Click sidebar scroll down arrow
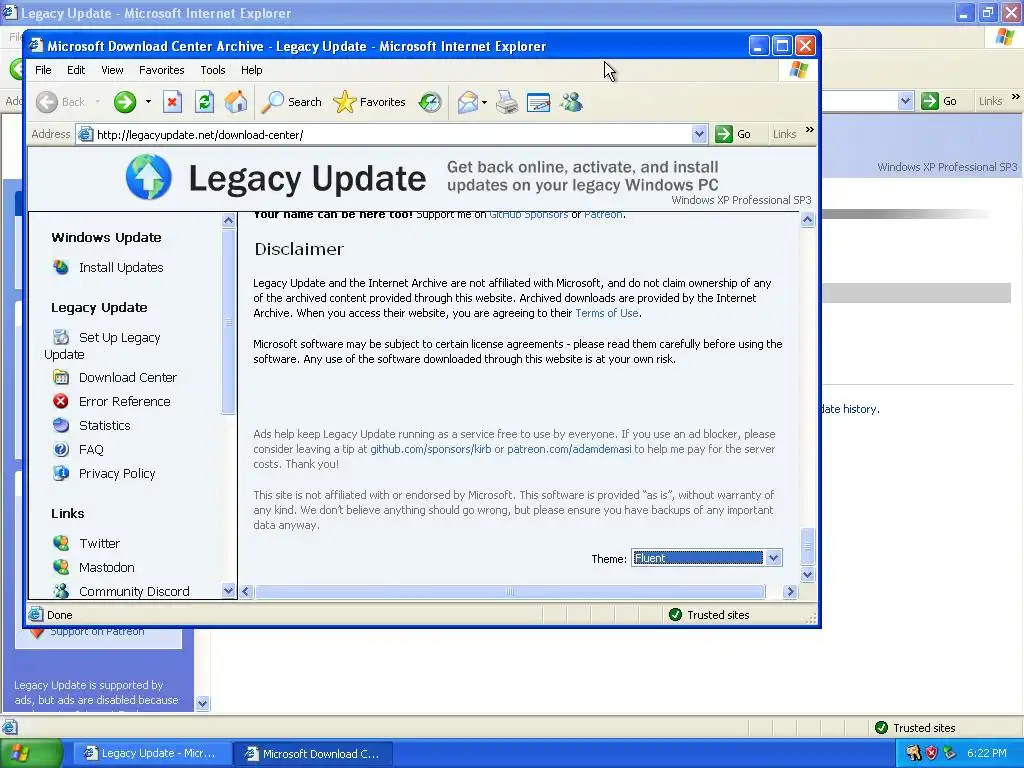The width and height of the screenshot is (1024, 768). (228, 590)
